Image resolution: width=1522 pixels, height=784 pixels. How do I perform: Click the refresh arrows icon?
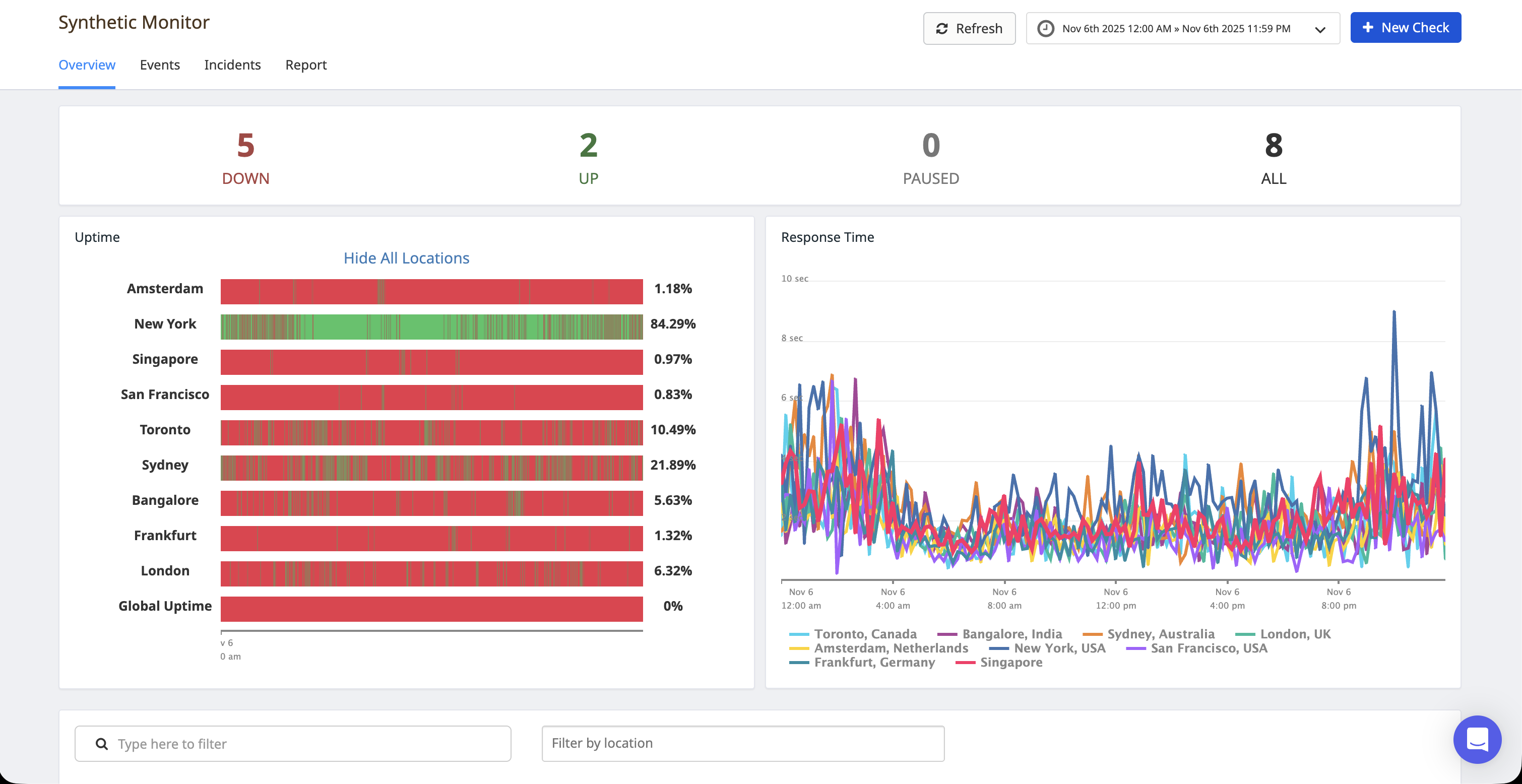pyautogui.click(x=942, y=28)
